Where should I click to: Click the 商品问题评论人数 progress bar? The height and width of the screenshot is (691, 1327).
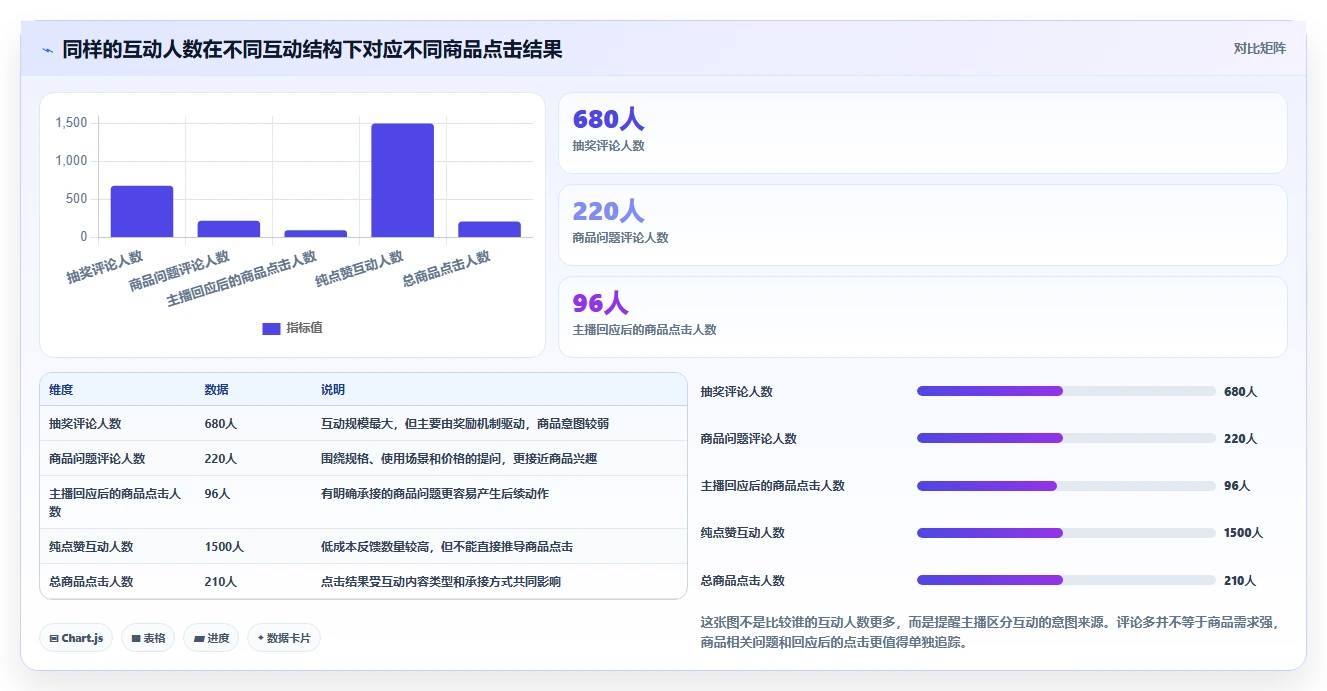(1066, 438)
